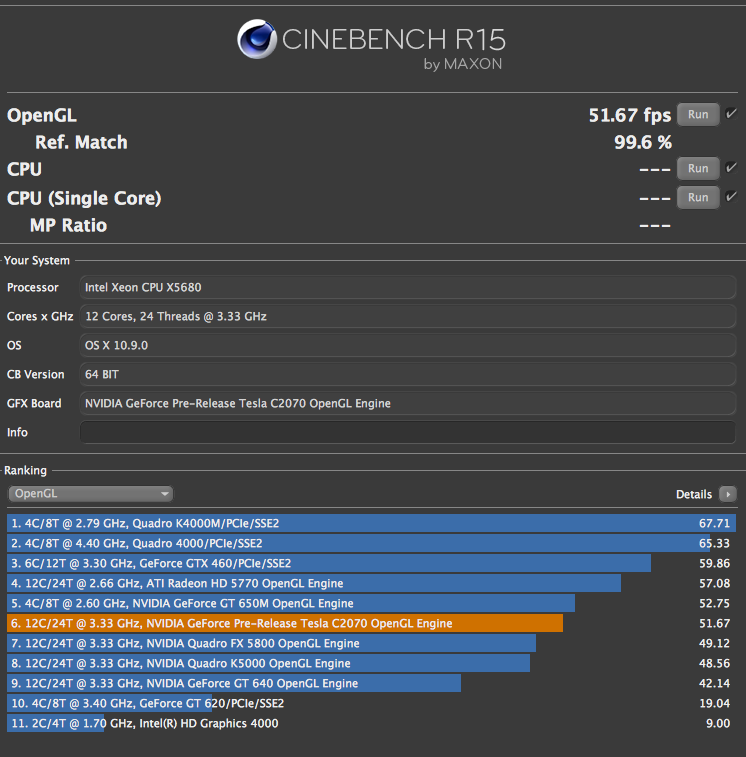Click the Details label in Ranking
The width and height of the screenshot is (746, 757).
click(x=694, y=494)
